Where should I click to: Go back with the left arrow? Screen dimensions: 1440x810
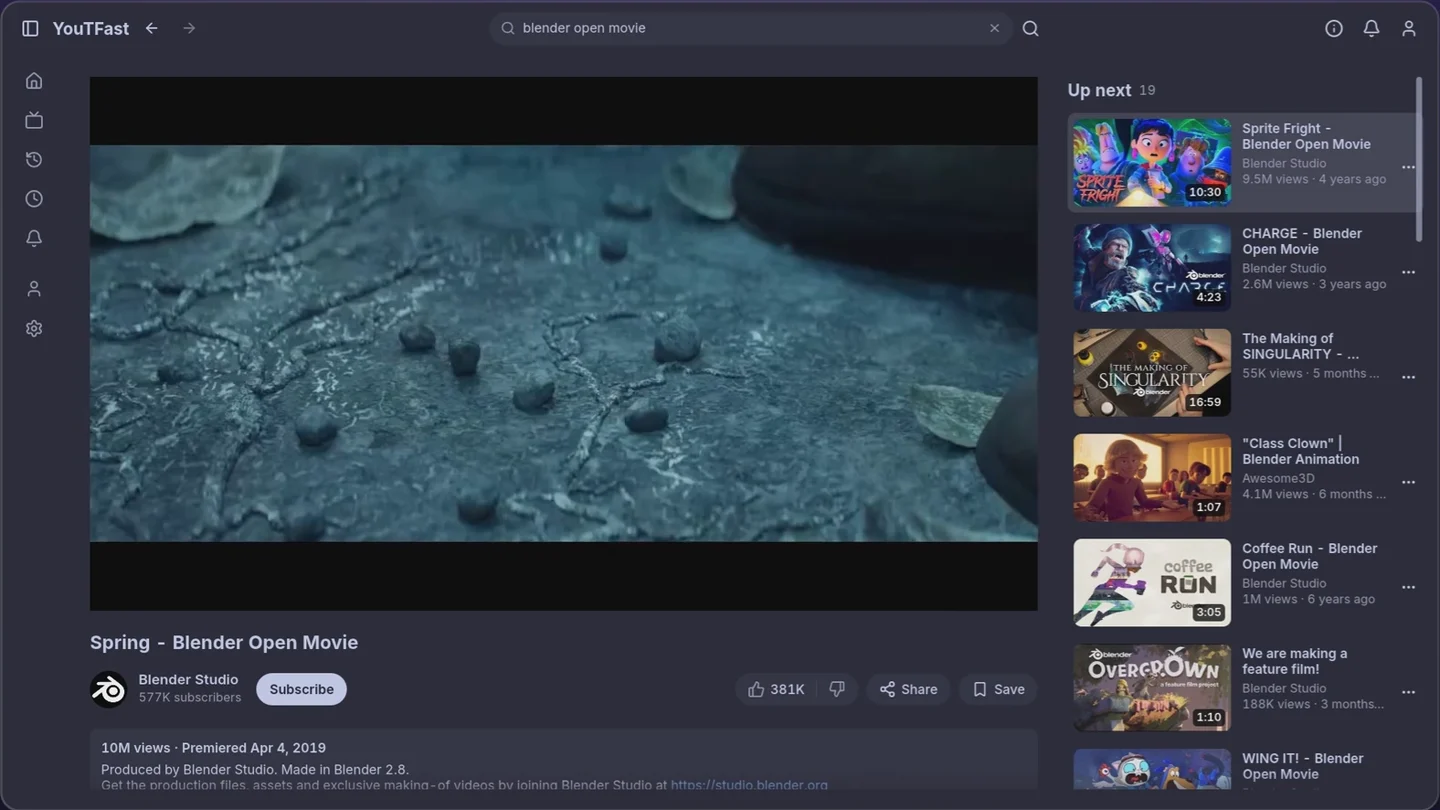pos(152,28)
